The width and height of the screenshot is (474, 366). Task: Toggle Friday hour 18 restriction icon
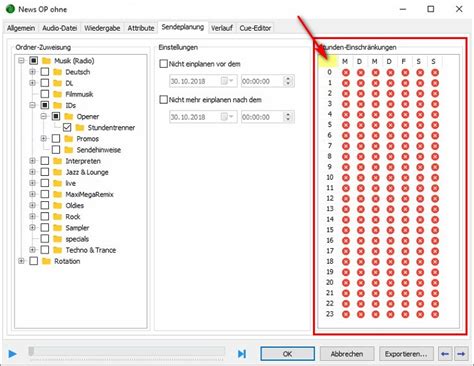[x=405, y=261]
